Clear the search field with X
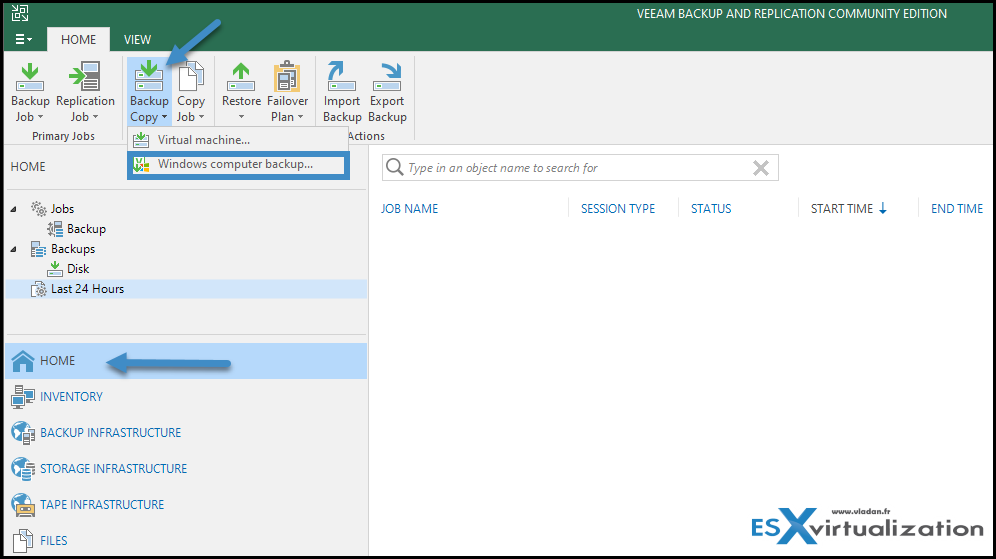The image size is (996, 559). 760,168
